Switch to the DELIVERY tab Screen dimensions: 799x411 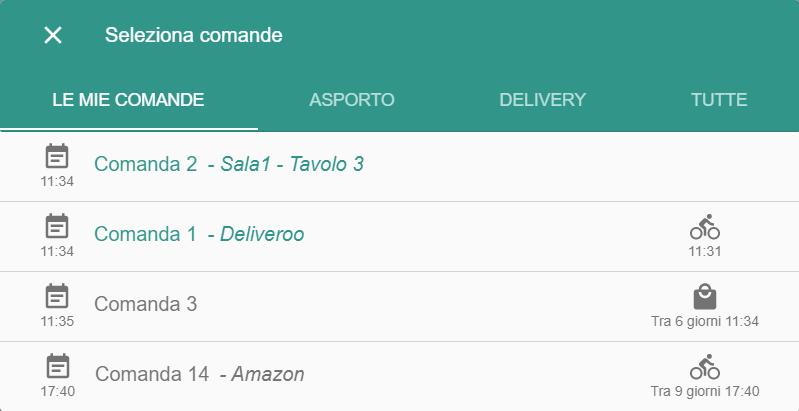click(x=542, y=100)
